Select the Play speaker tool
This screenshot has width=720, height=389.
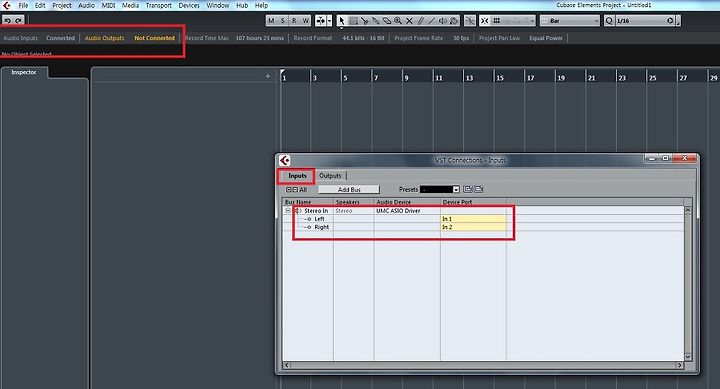click(443, 21)
